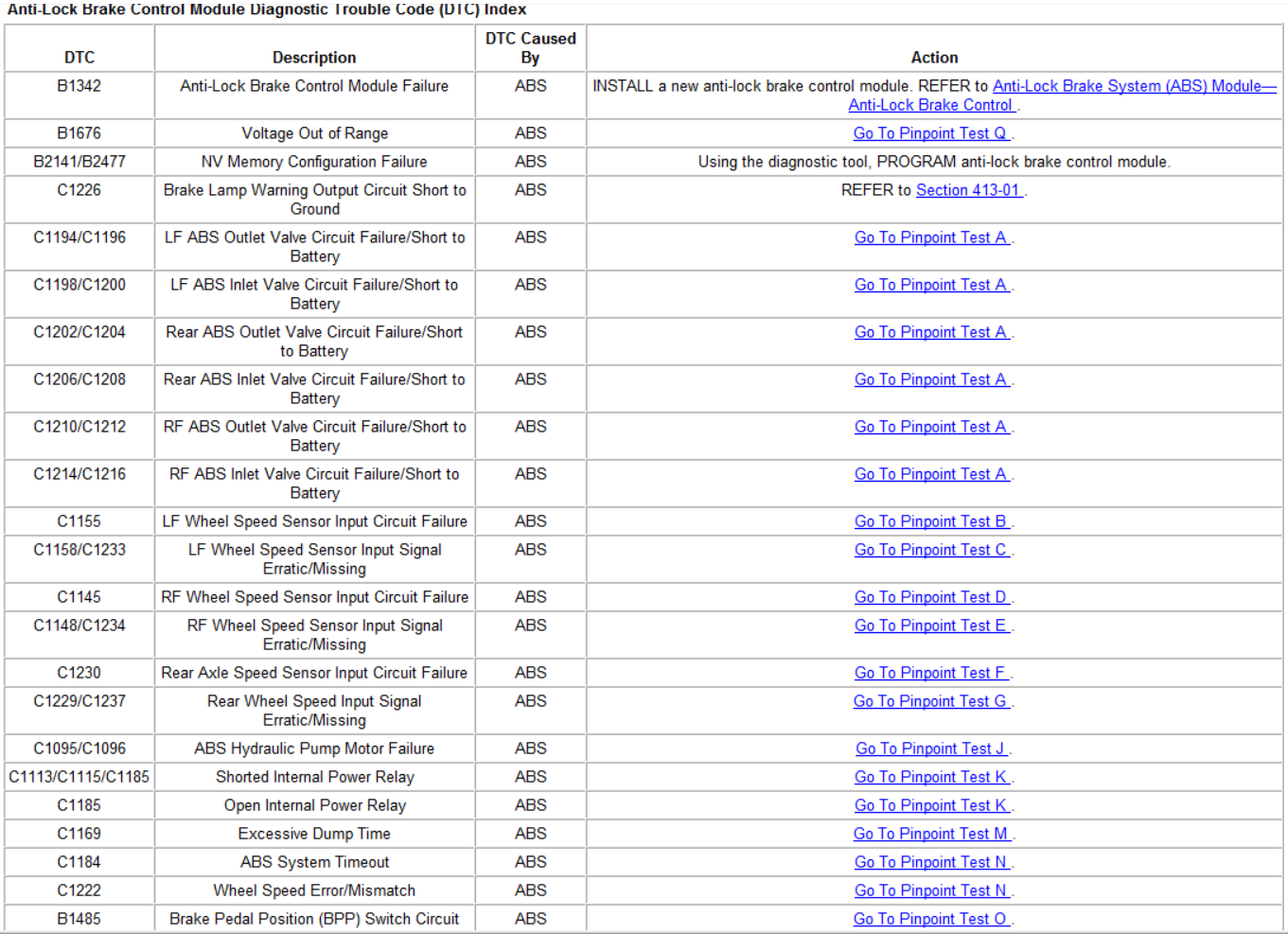Screen dimensions: 1288x934
Task: Go to Pinpoint Test Q link
Action: (x=930, y=133)
